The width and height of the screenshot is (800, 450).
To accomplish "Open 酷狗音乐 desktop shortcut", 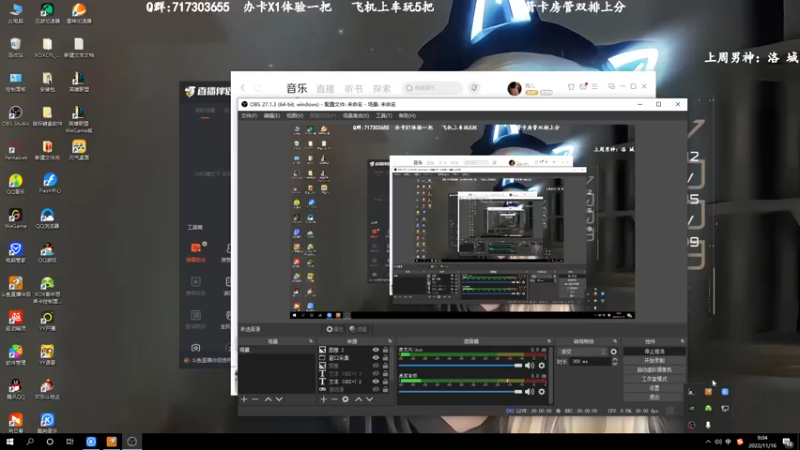I will click(x=47, y=423).
